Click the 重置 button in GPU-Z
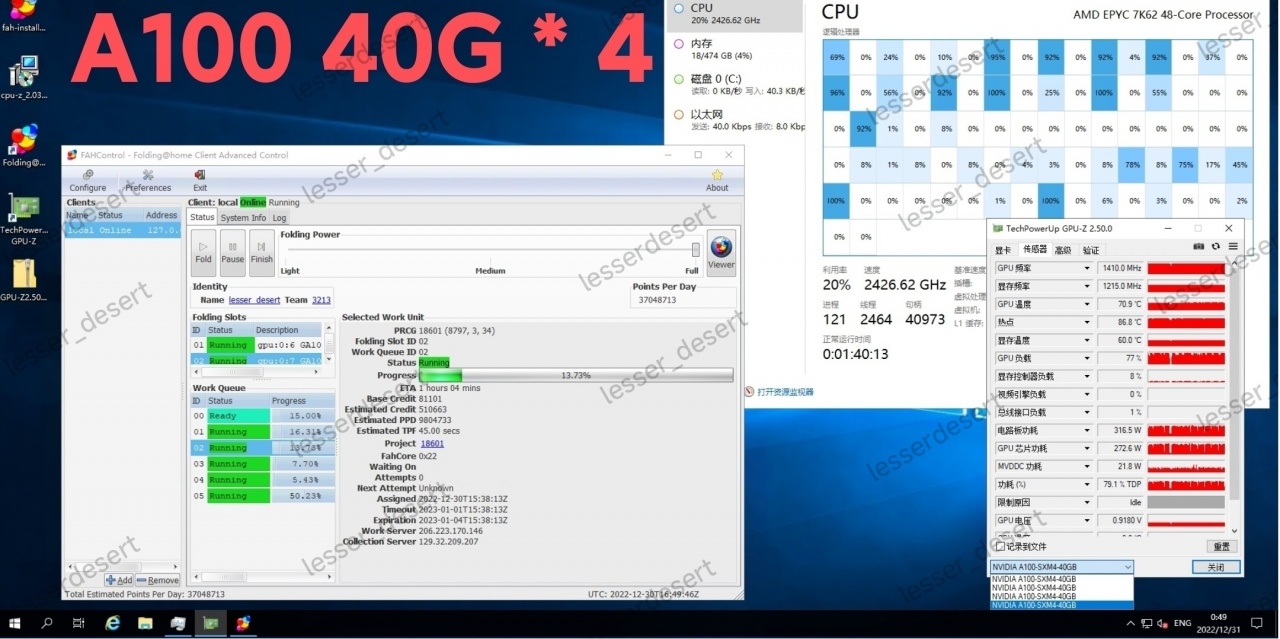 point(1221,546)
